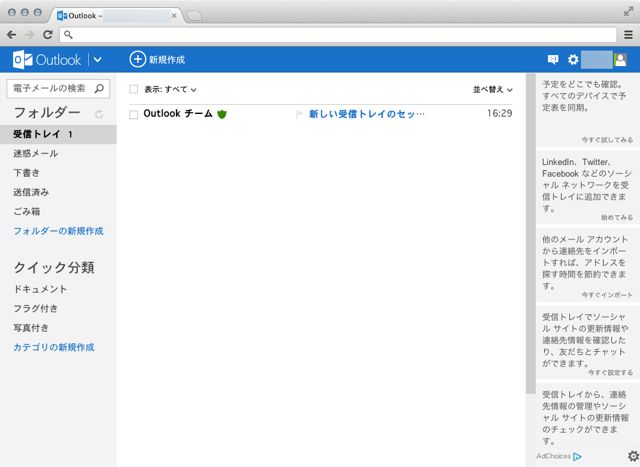Click the browser forward arrow
This screenshot has width=640, height=467.
[29, 35]
